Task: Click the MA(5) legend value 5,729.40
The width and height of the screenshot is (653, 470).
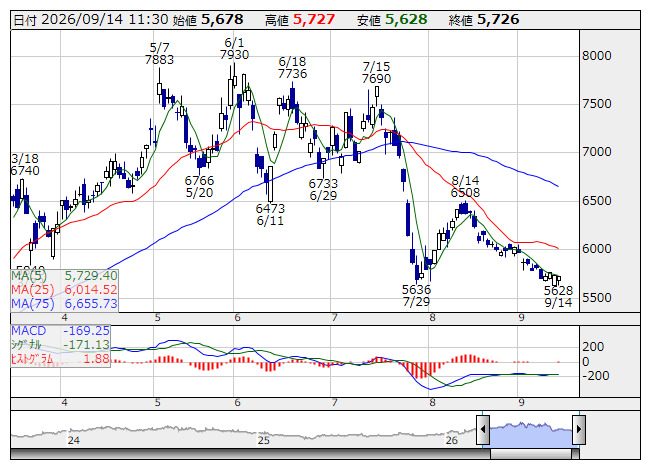Action: point(91,276)
